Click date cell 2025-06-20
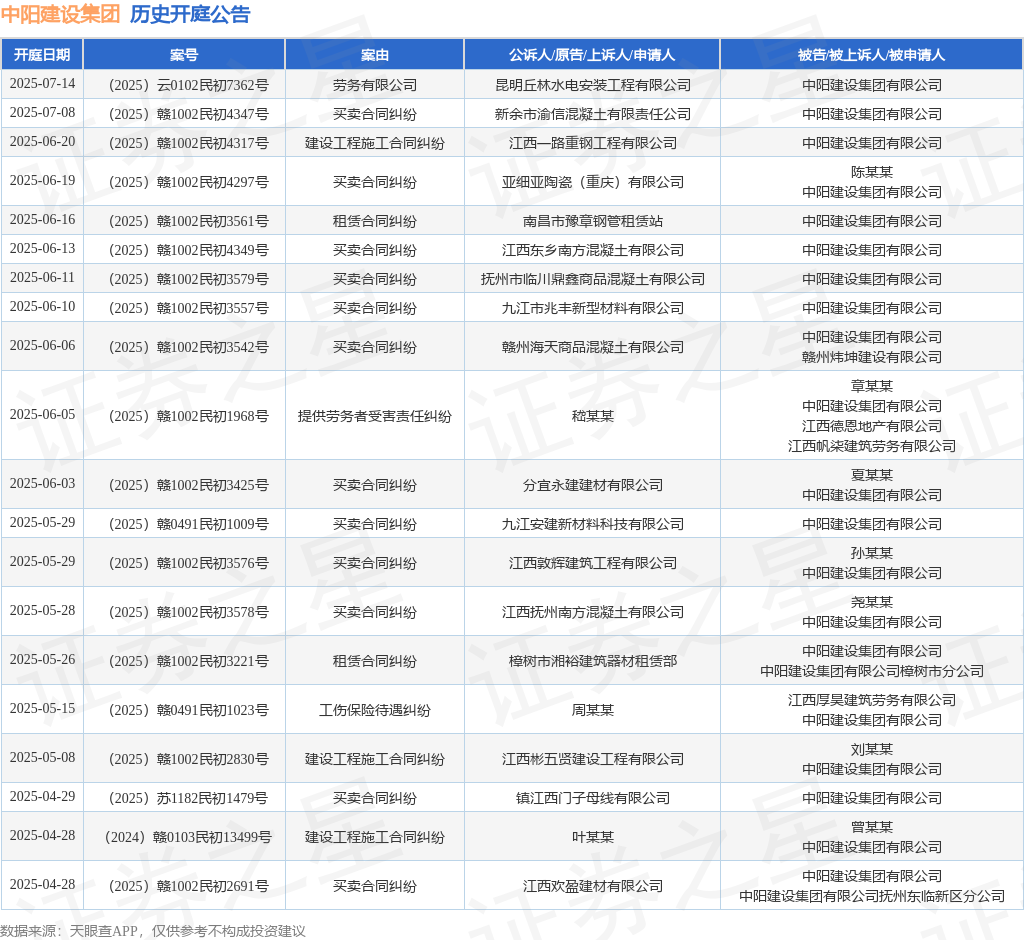The image size is (1024, 940). (x=42, y=142)
